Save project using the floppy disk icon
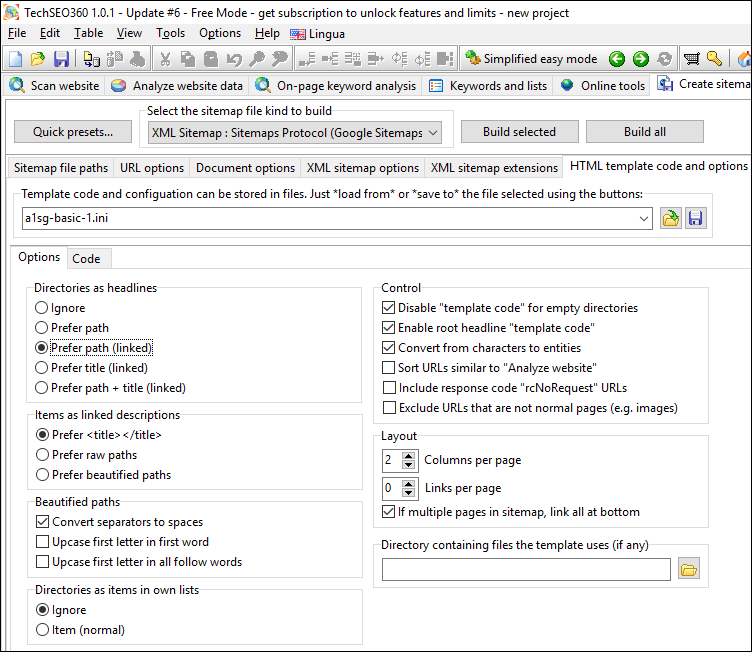Image resolution: width=752 pixels, height=652 pixels. click(61, 59)
